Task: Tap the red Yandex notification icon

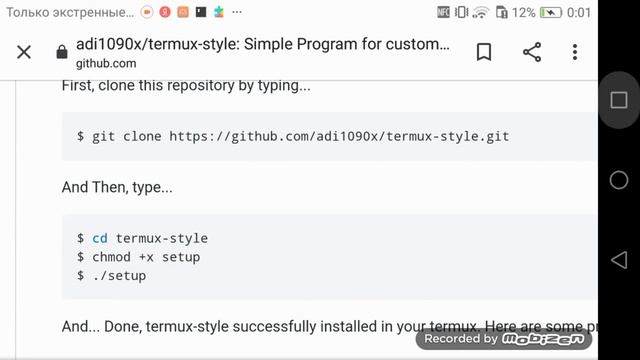Action: pos(165,12)
